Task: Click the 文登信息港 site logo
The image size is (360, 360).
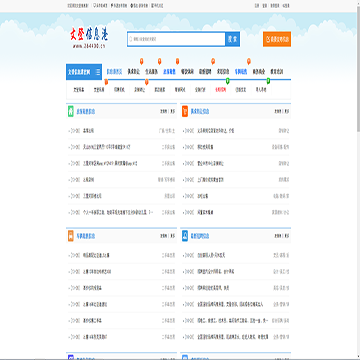Action: tap(89, 38)
